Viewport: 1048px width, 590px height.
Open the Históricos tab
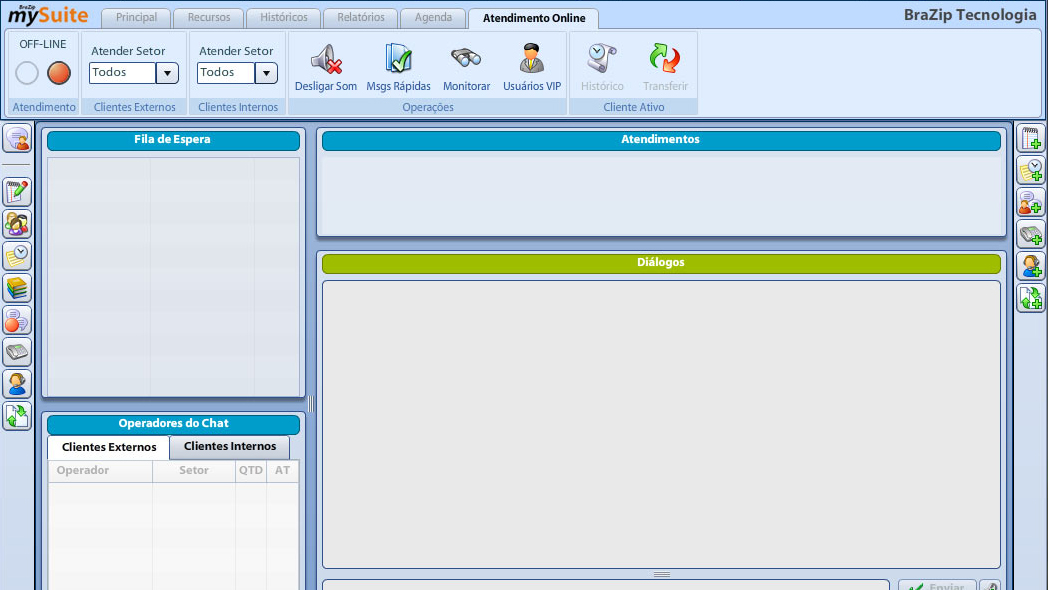tap(284, 17)
